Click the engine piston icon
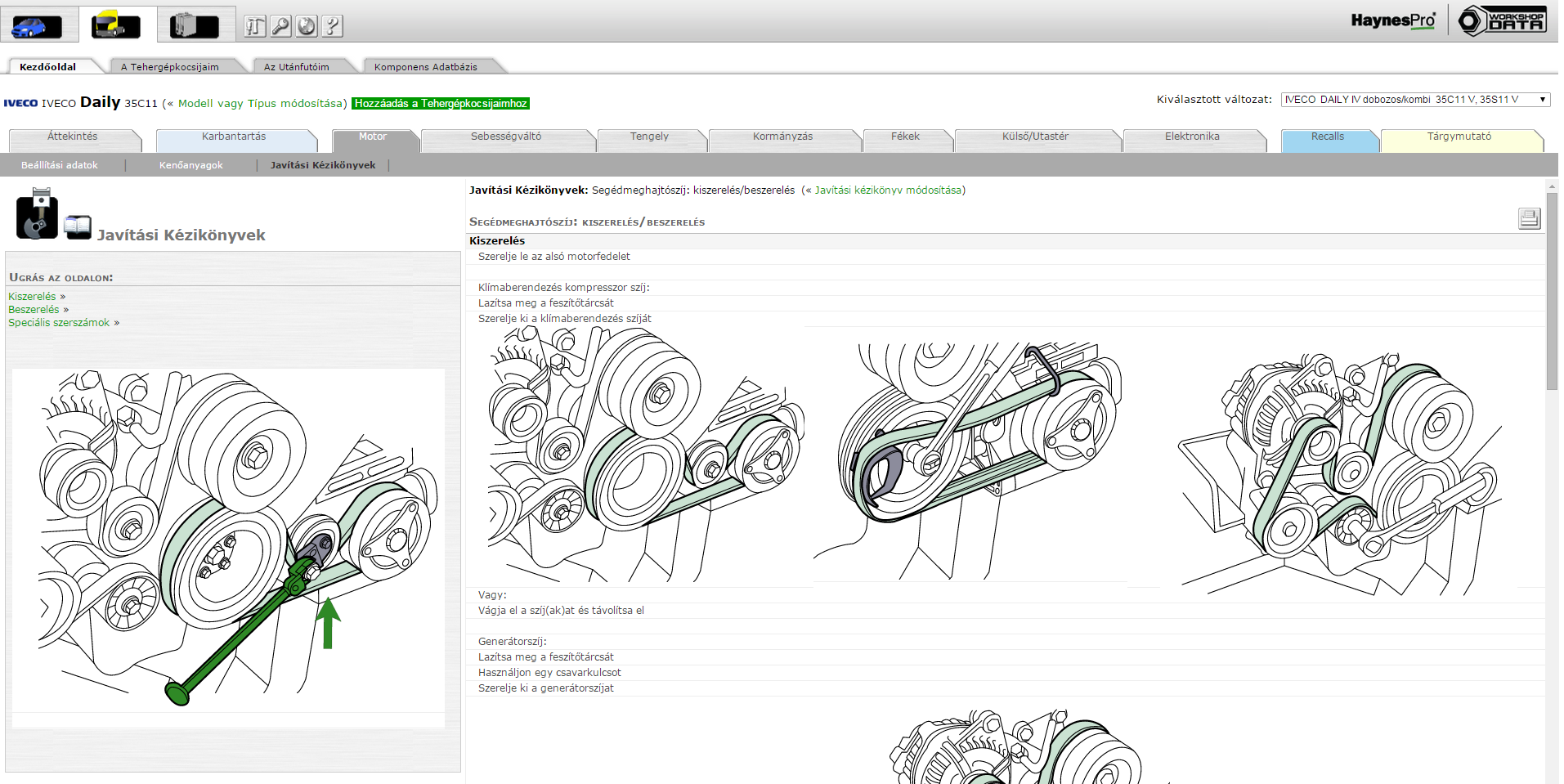Screen dimensions: 1564x784 pos(37,214)
